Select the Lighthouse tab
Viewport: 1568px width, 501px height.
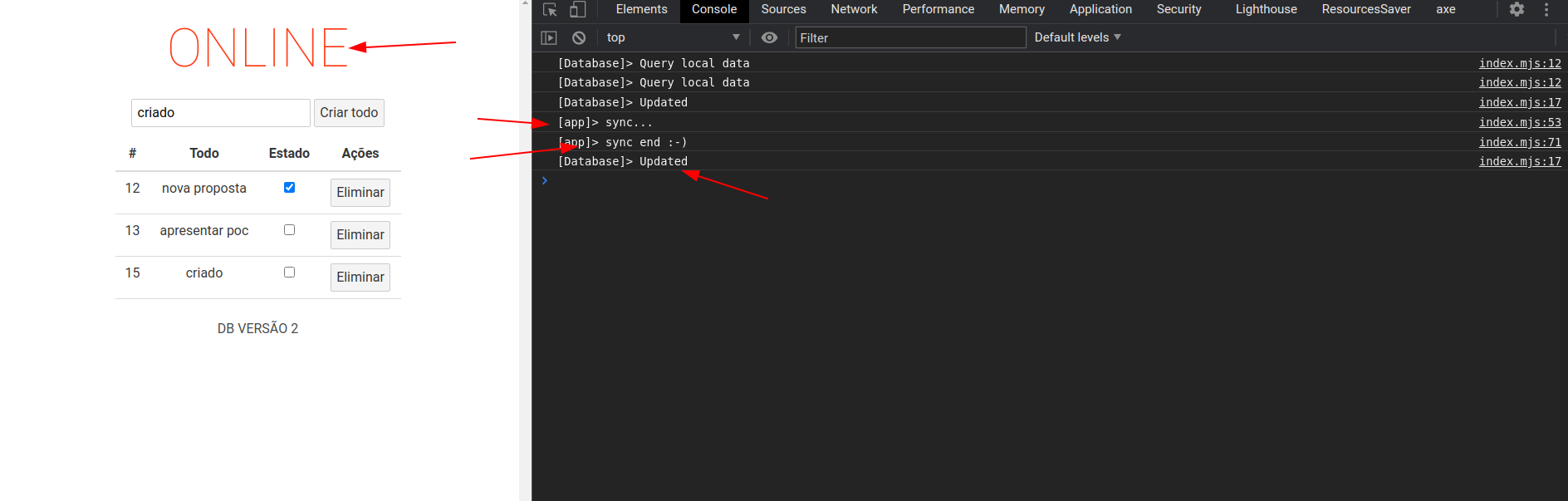click(1266, 10)
